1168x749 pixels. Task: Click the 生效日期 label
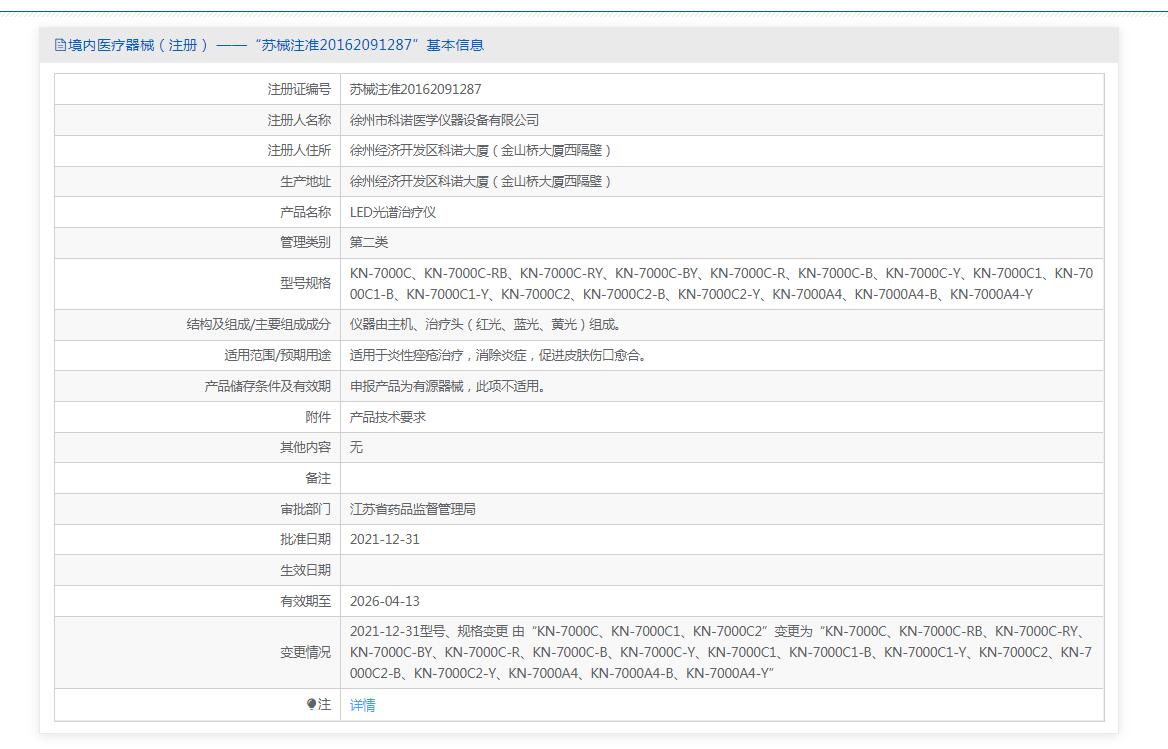pos(305,571)
